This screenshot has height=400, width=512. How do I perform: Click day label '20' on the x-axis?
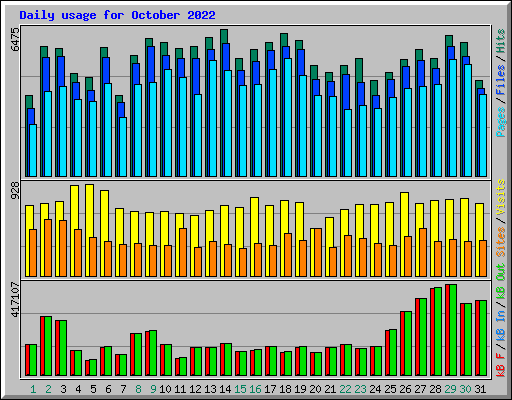point(315,389)
